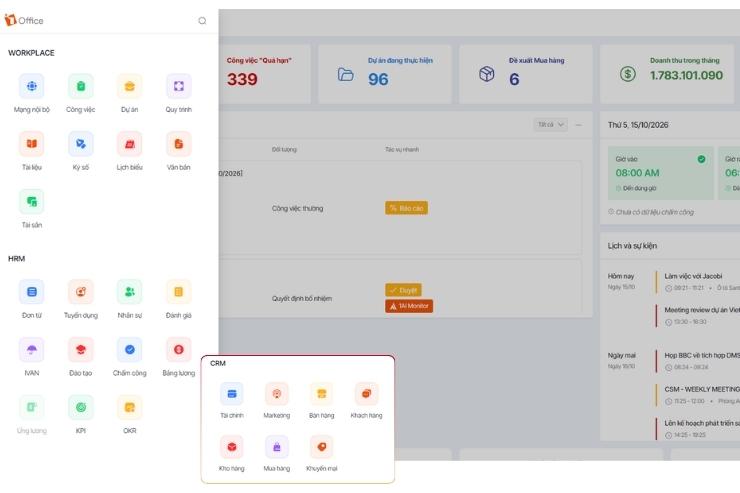Open the Khách hàng CRM app
740x493 pixels.
coord(366,393)
